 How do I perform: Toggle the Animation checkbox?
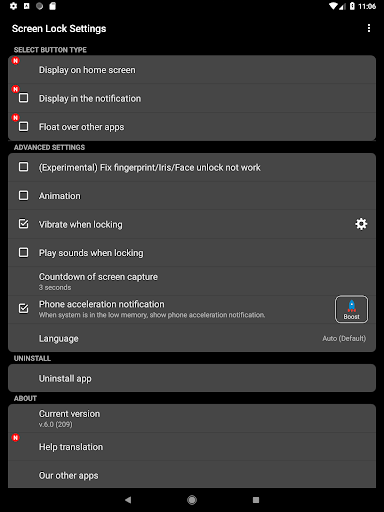coord(23,195)
